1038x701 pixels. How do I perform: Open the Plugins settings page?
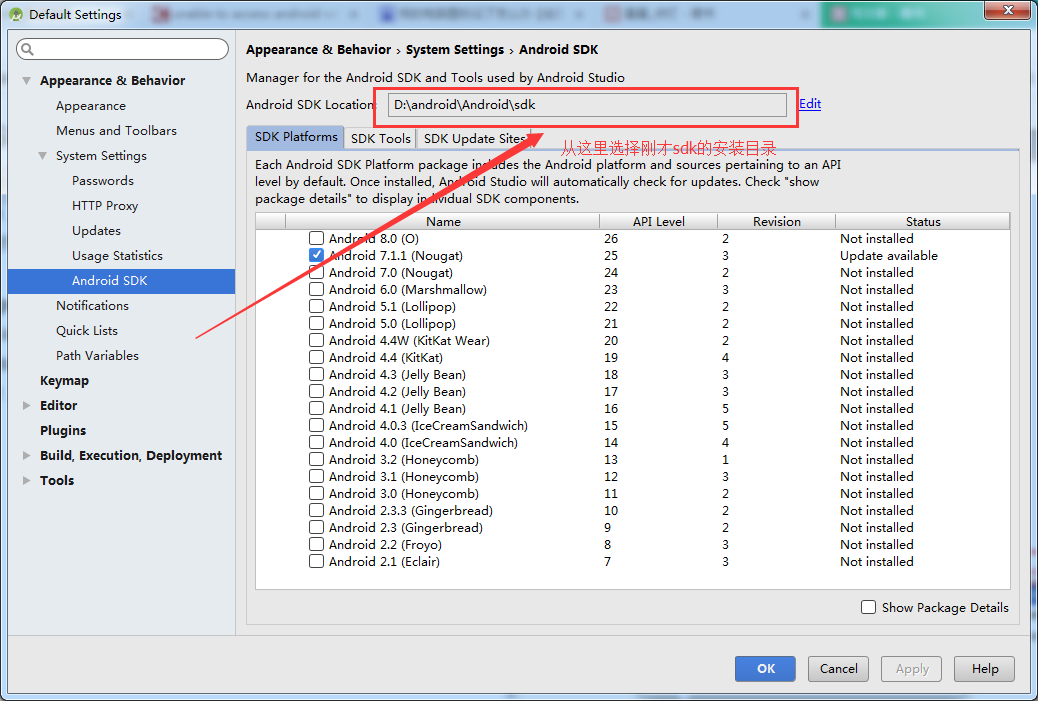(x=63, y=431)
